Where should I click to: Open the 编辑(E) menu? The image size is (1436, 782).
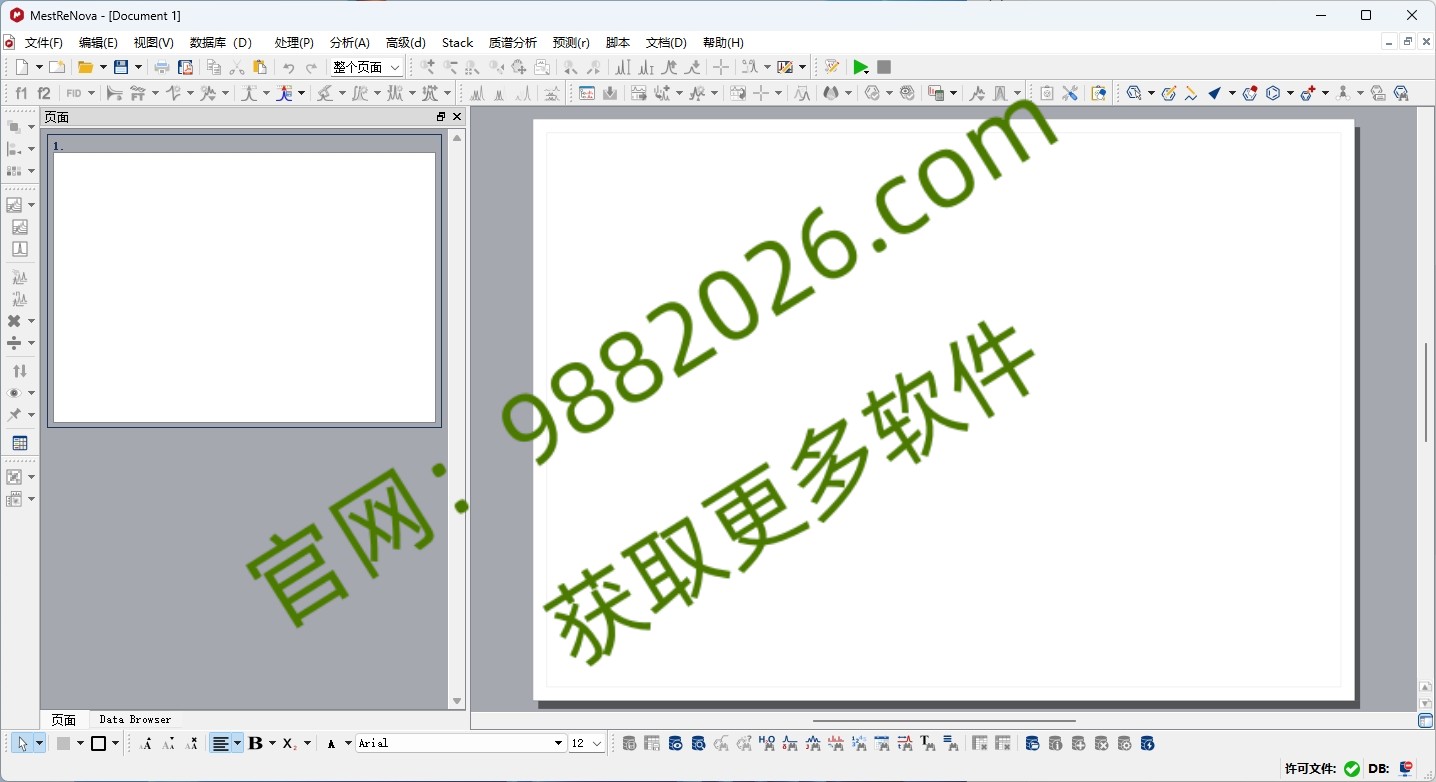point(98,42)
